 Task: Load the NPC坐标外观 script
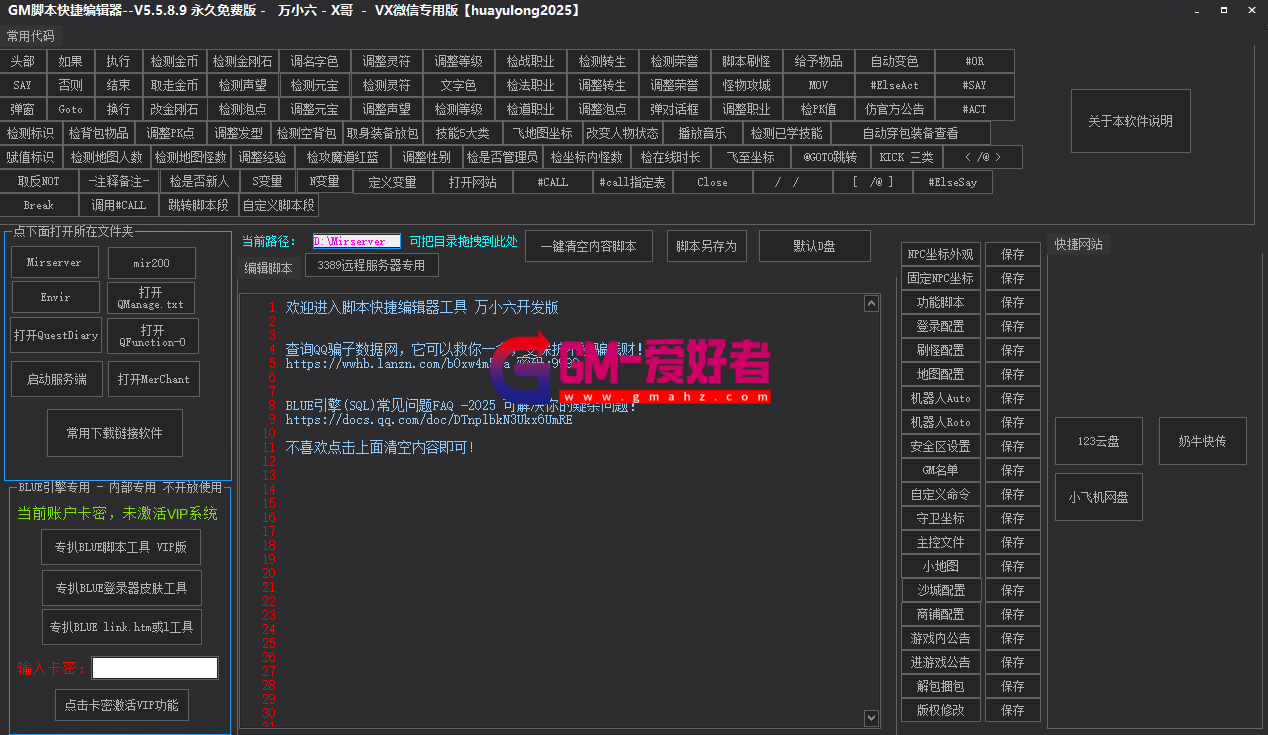point(940,254)
